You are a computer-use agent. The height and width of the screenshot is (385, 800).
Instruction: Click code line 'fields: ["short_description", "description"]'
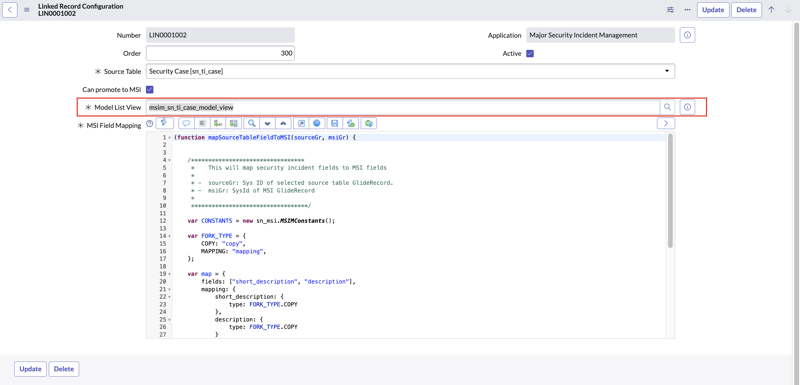278,281
